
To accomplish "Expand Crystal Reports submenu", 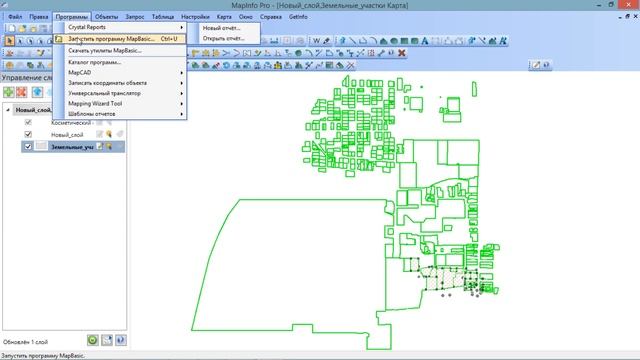I will 182,27.
